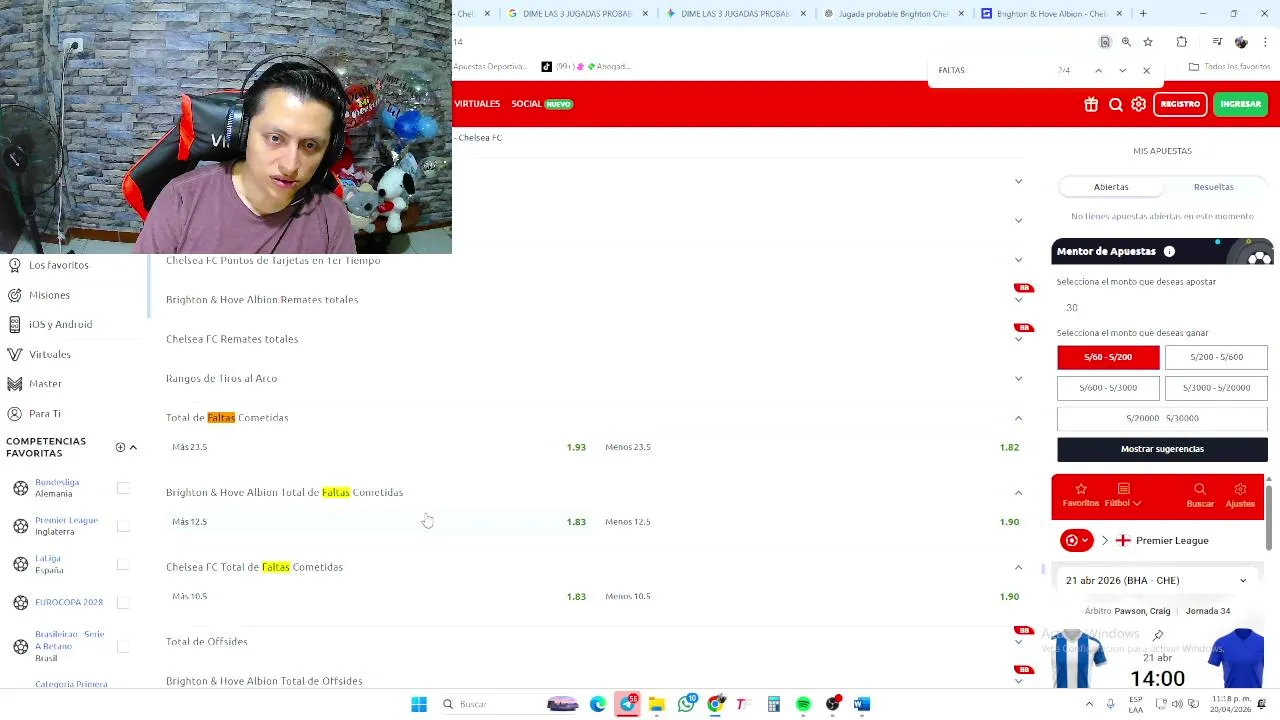
Task: Open settings gear in red header
Action: click(1139, 104)
